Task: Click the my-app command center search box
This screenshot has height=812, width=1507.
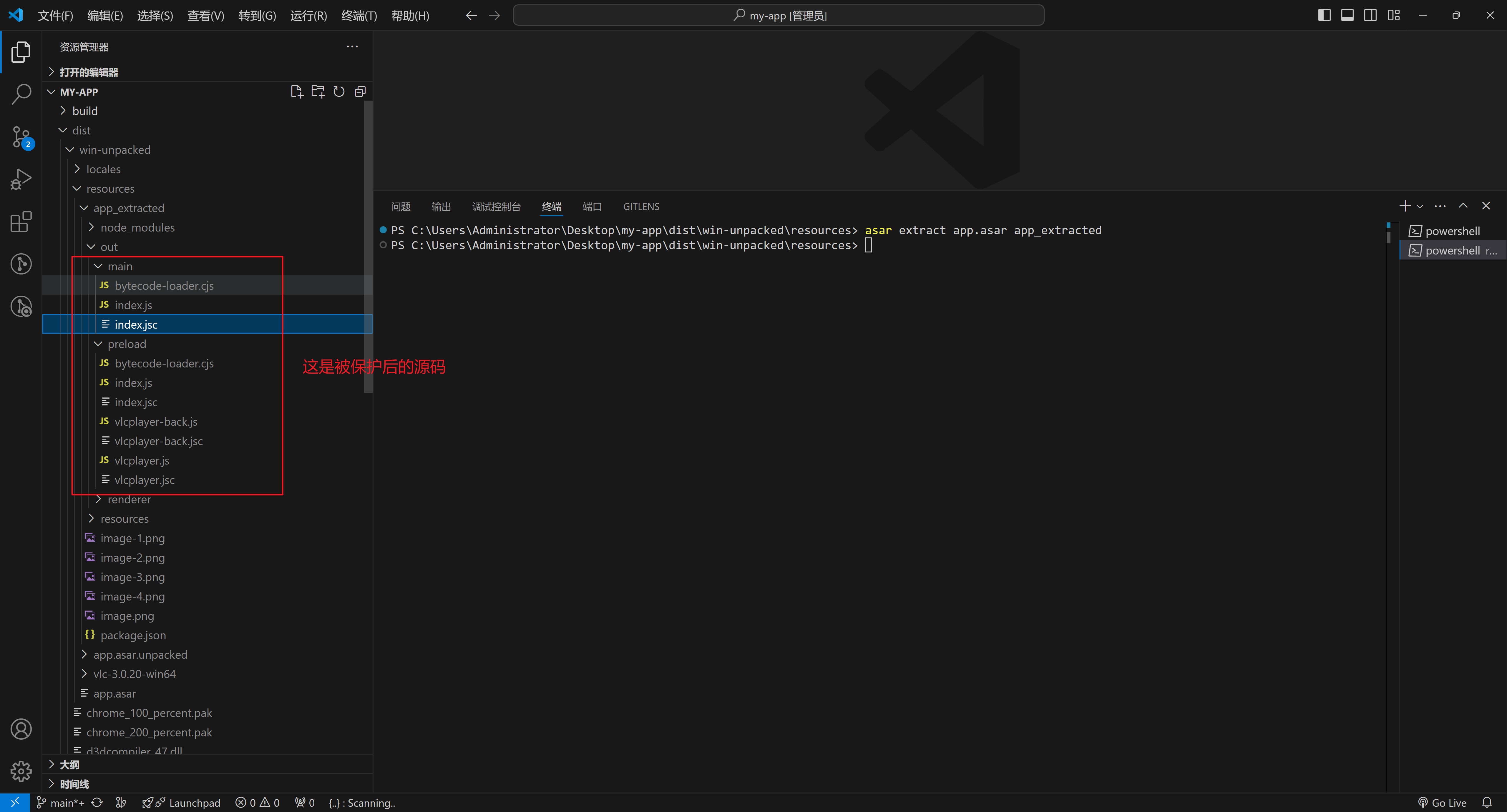Action: point(779,16)
